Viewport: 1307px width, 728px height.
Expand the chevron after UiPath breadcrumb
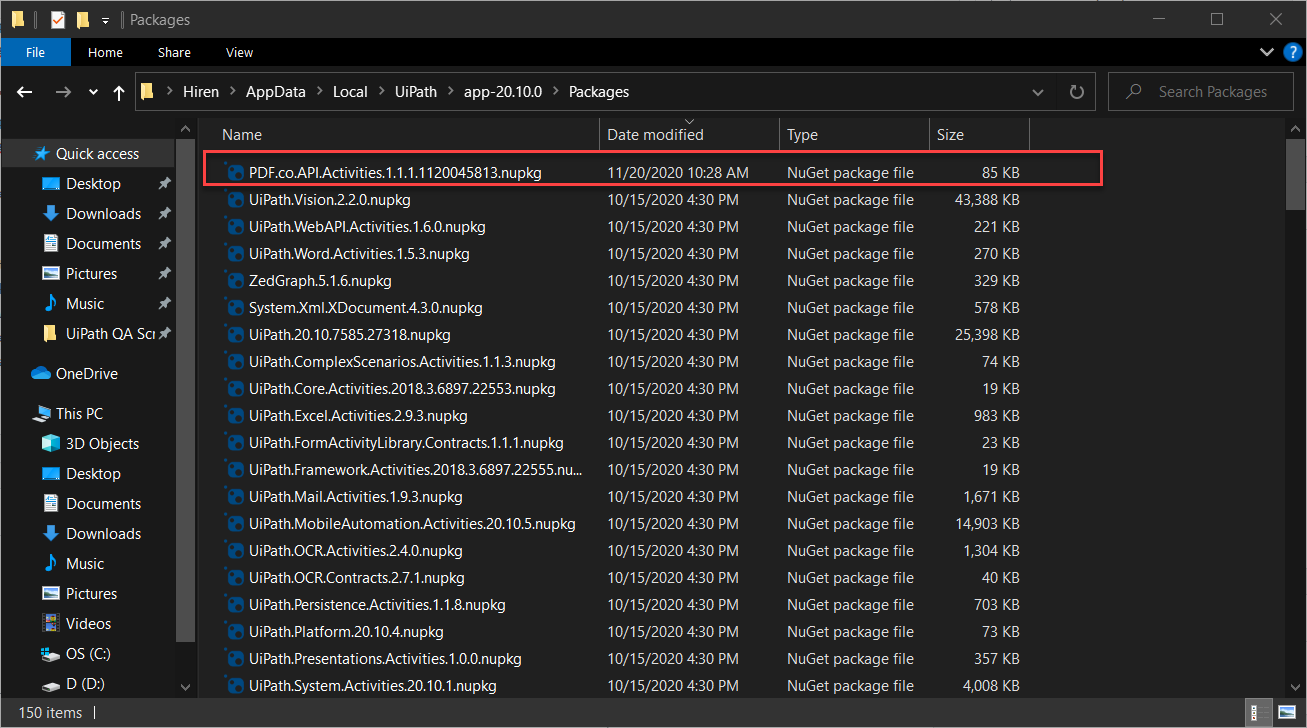[451, 92]
